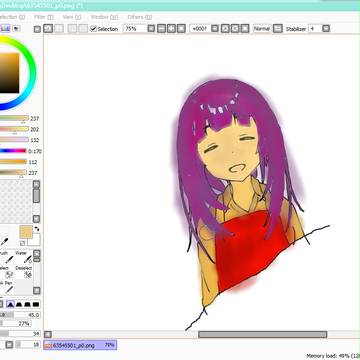The height and width of the screenshot is (360, 360).
Task: Select the white background color swatch
Action: pos(35,241)
